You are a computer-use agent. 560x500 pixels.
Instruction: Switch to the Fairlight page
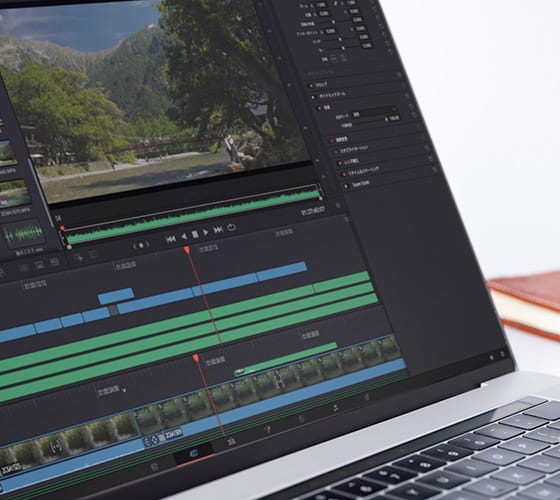pos(302,419)
